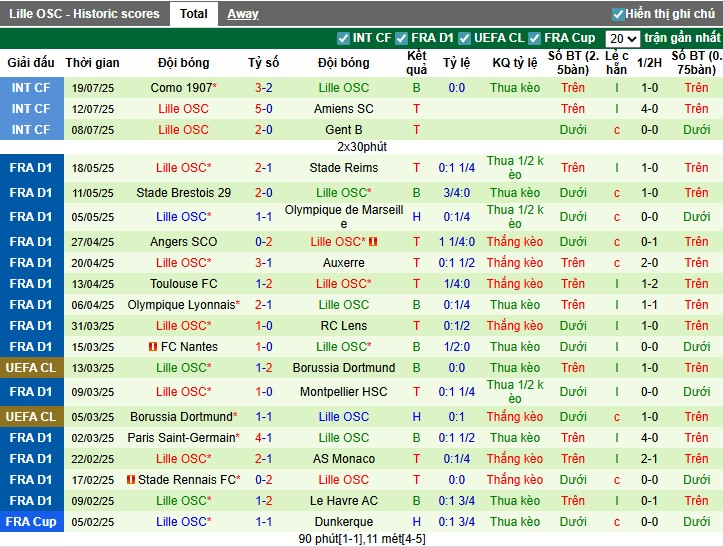This screenshot has height=547, width=723.
Task: Click Angers SCO team name
Action: [x=184, y=241]
